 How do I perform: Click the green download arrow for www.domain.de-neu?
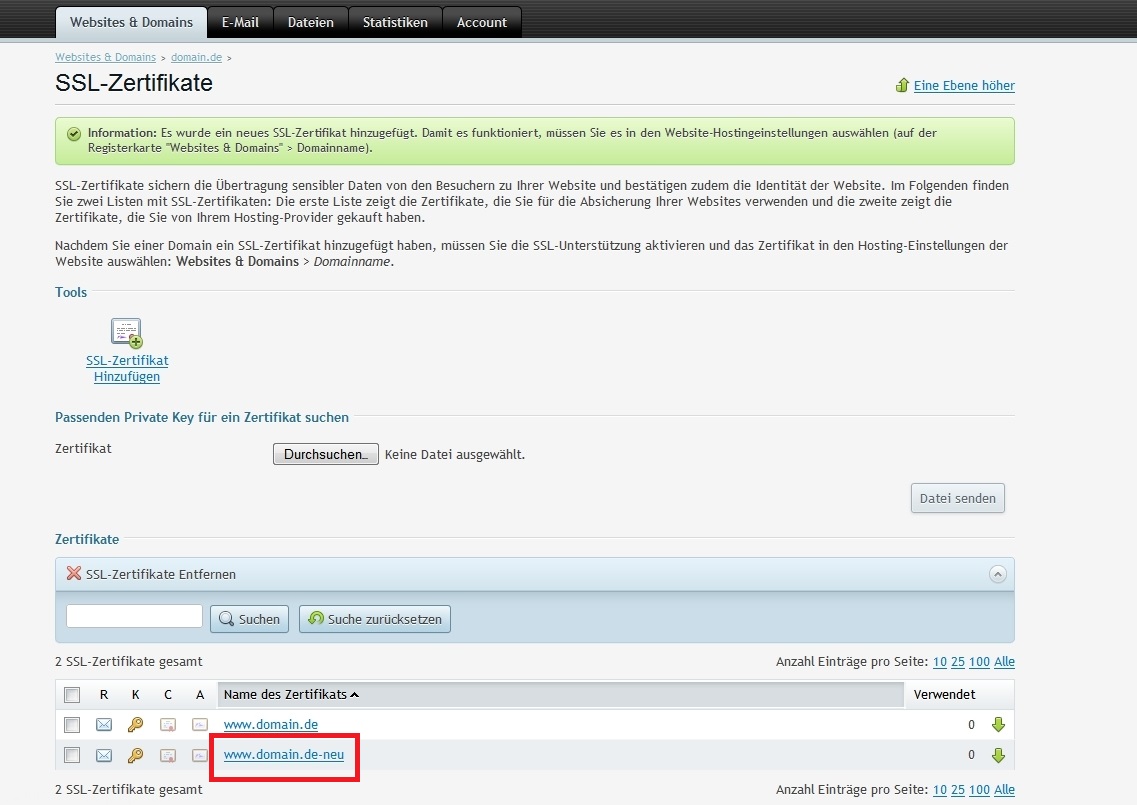tap(997, 755)
